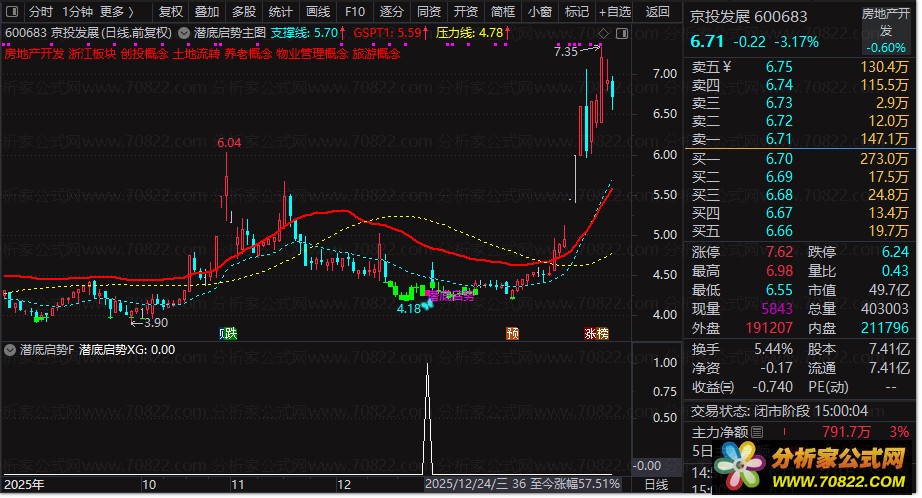This screenshot has height=498, width=922.
Task: Click the 卖一 price 6.71
Action: pyautogui.click(x=779, y=139)
